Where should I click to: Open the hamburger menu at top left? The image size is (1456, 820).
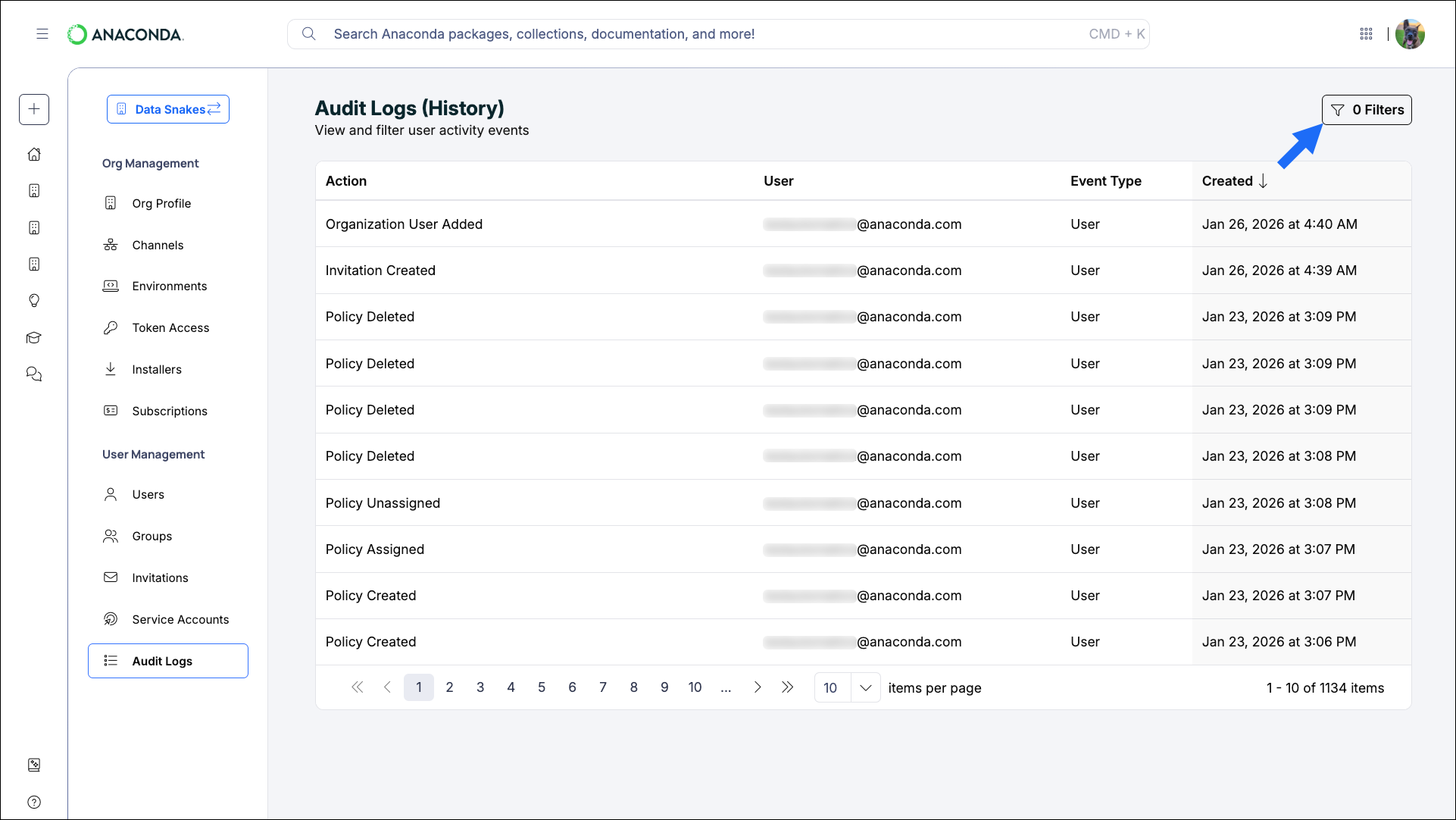42,34
